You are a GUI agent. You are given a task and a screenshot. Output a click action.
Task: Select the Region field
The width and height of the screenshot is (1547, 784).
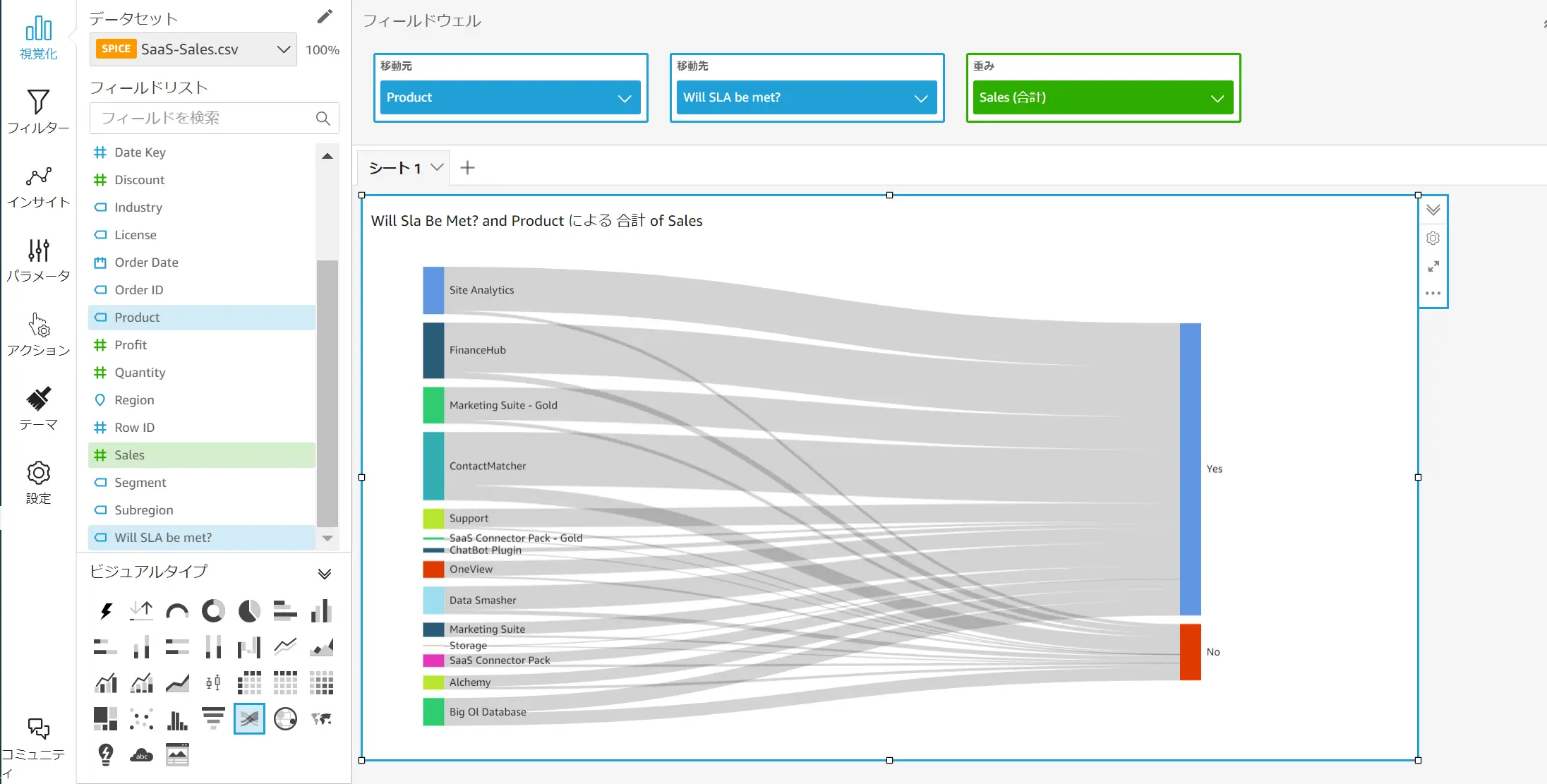click(x=202, y=400)
